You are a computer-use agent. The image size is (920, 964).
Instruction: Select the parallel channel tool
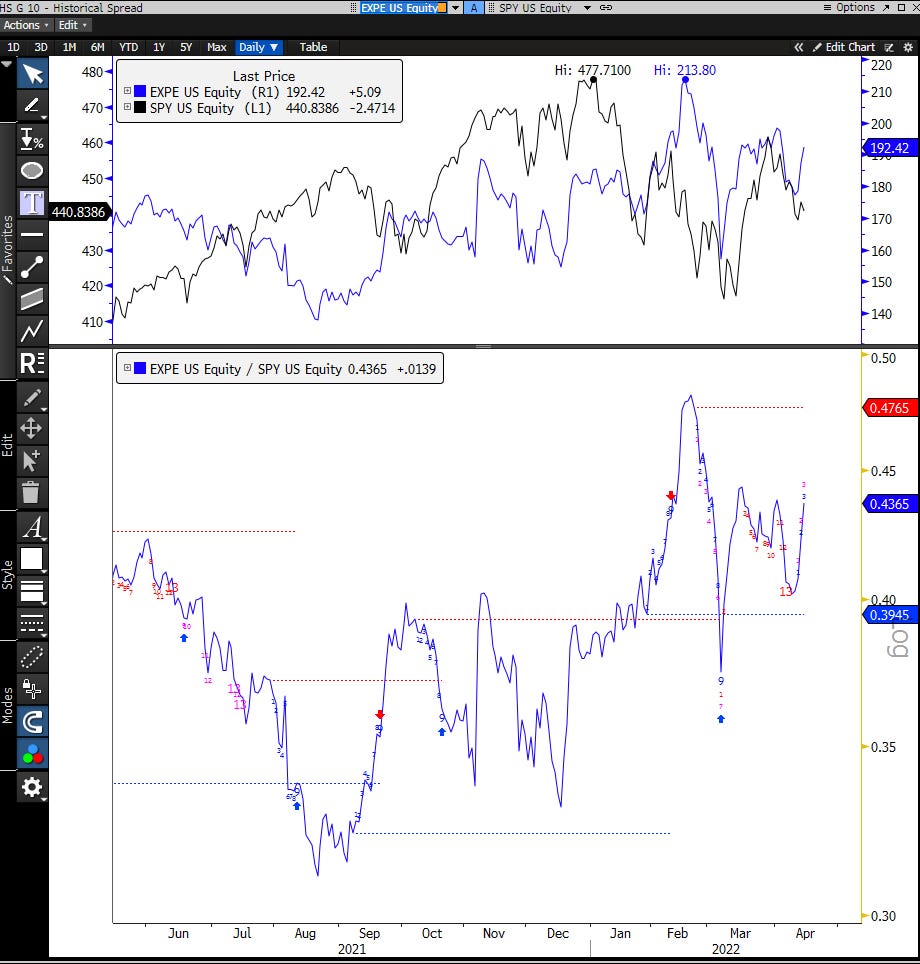click(32, 299)
